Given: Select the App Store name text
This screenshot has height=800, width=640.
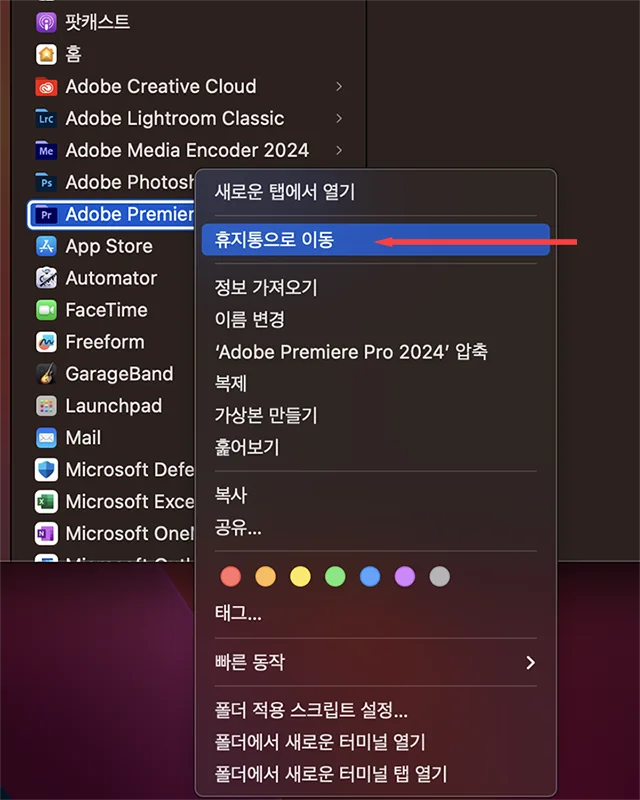Looking at the screenshot, I should point(109,246).
